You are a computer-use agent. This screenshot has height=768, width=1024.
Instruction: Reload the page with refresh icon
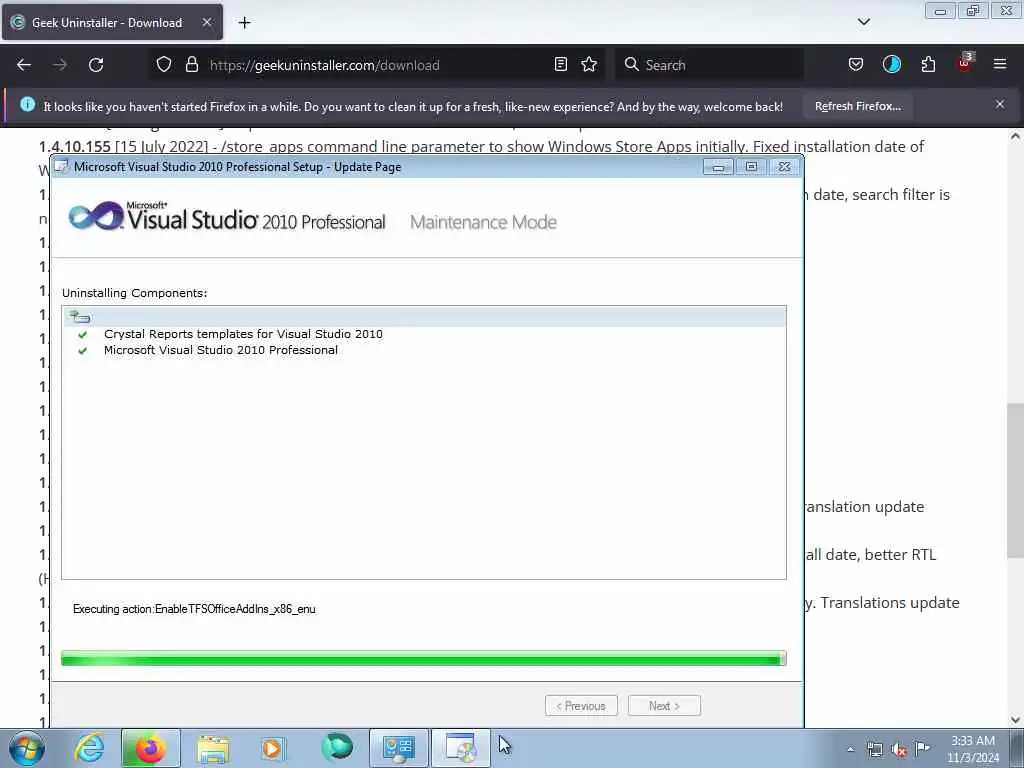(96, 65)
